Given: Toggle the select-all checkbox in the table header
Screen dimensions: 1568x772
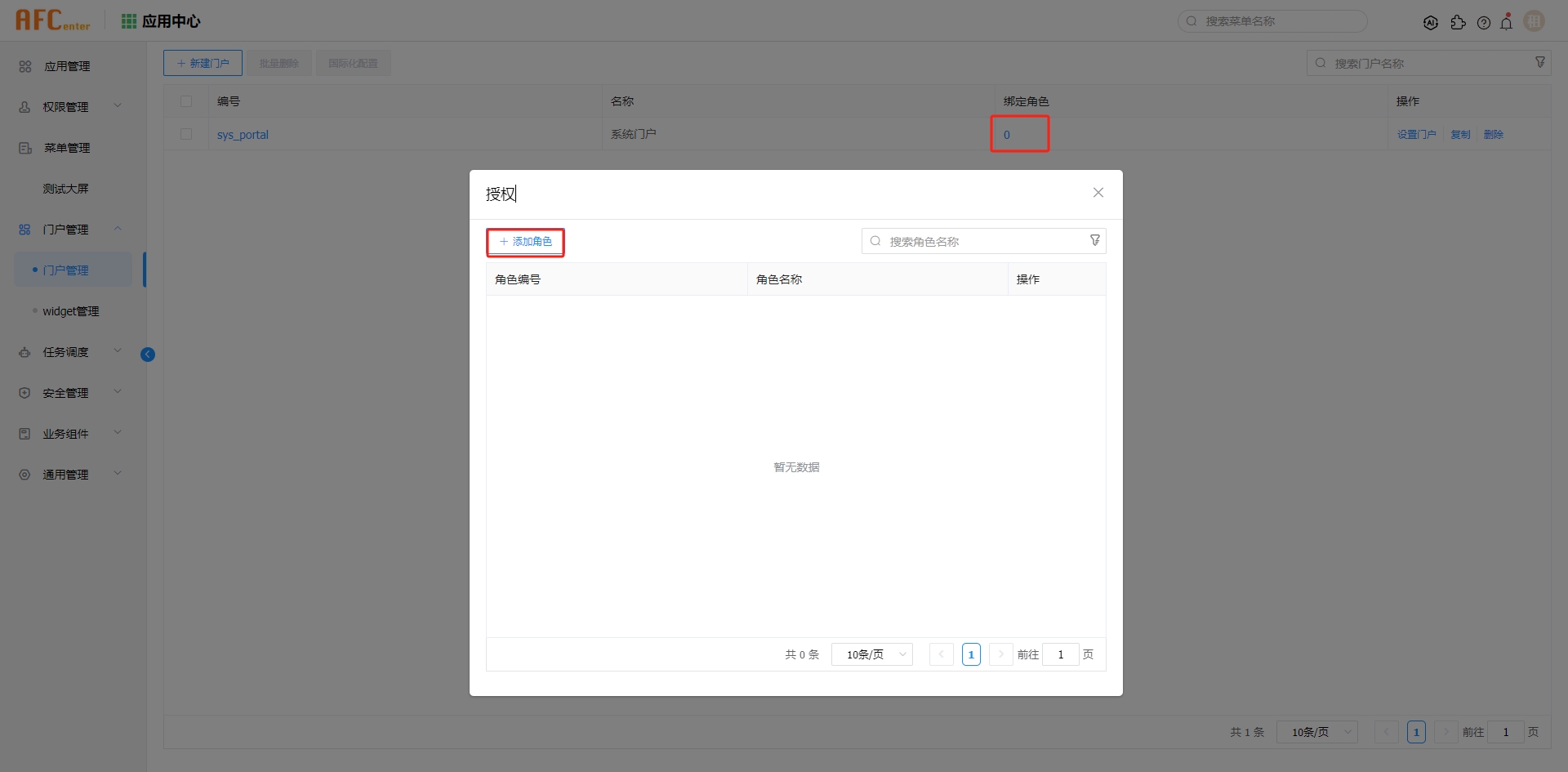Looking at the screenshot, I should coord(185,100).
